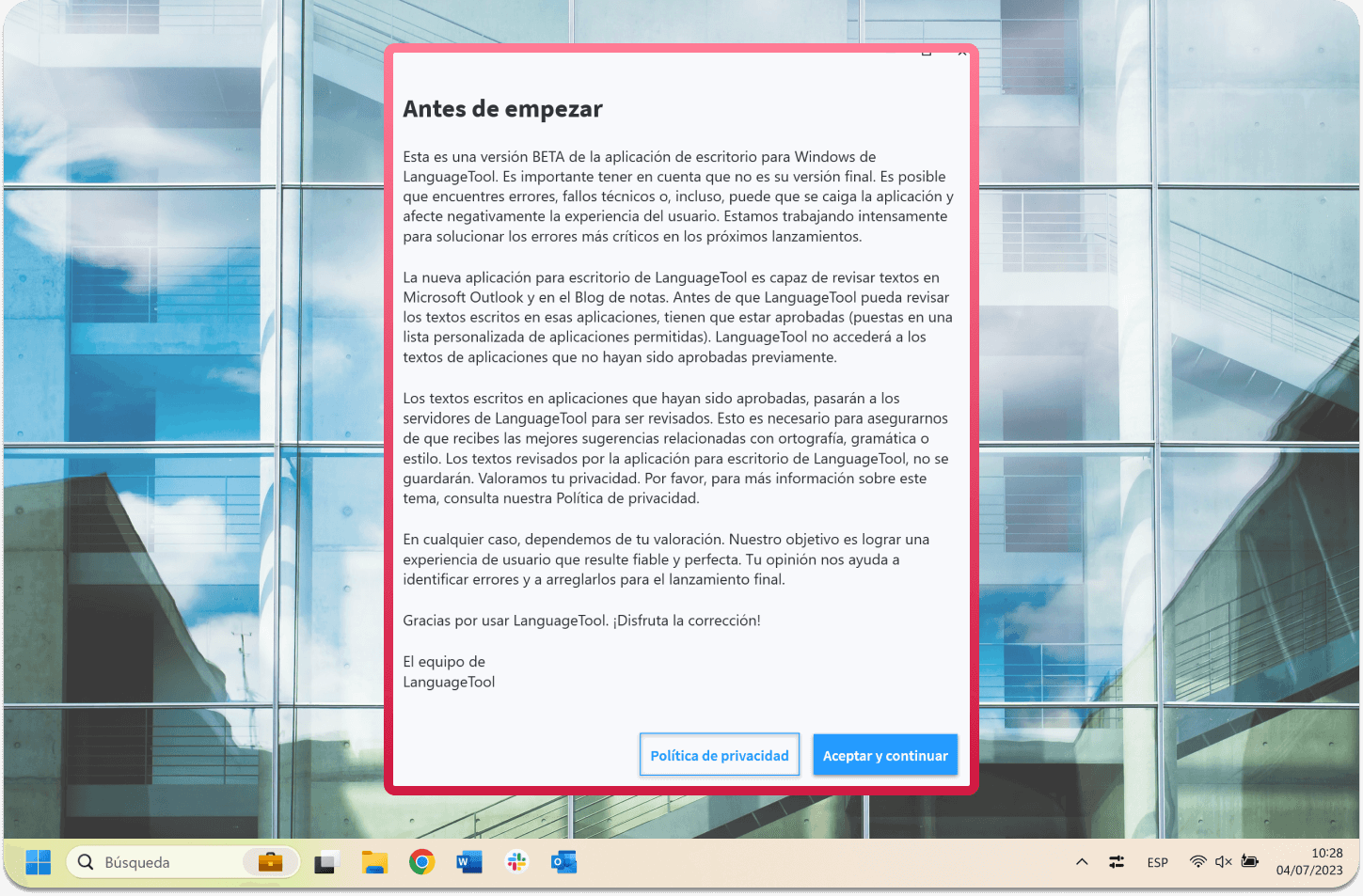Viewport: 1363px width, 896px height.
Task: Open the Política de privacidad link button
Action: pos(720,755)
